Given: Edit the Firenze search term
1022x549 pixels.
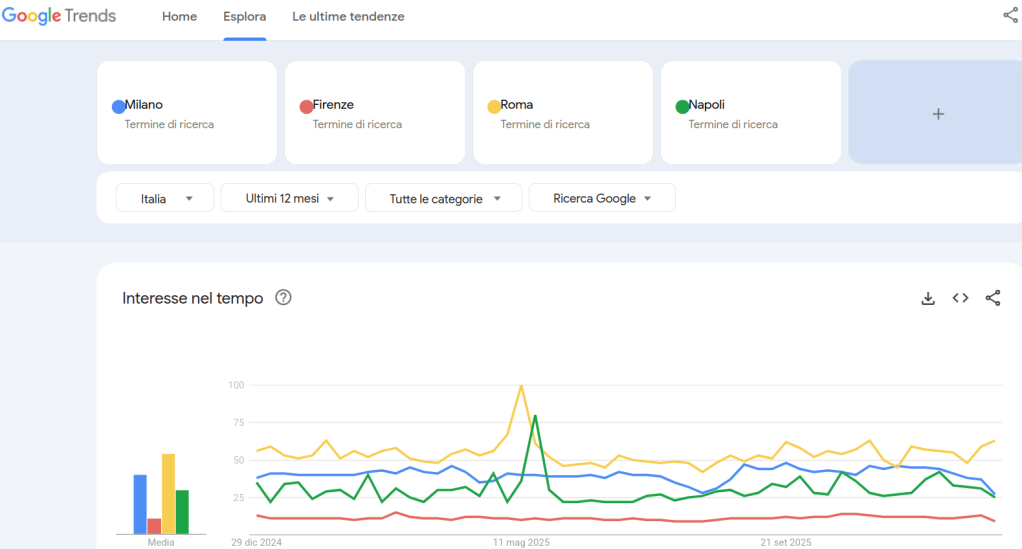Looking at the screenshot, I should (374, 113).
